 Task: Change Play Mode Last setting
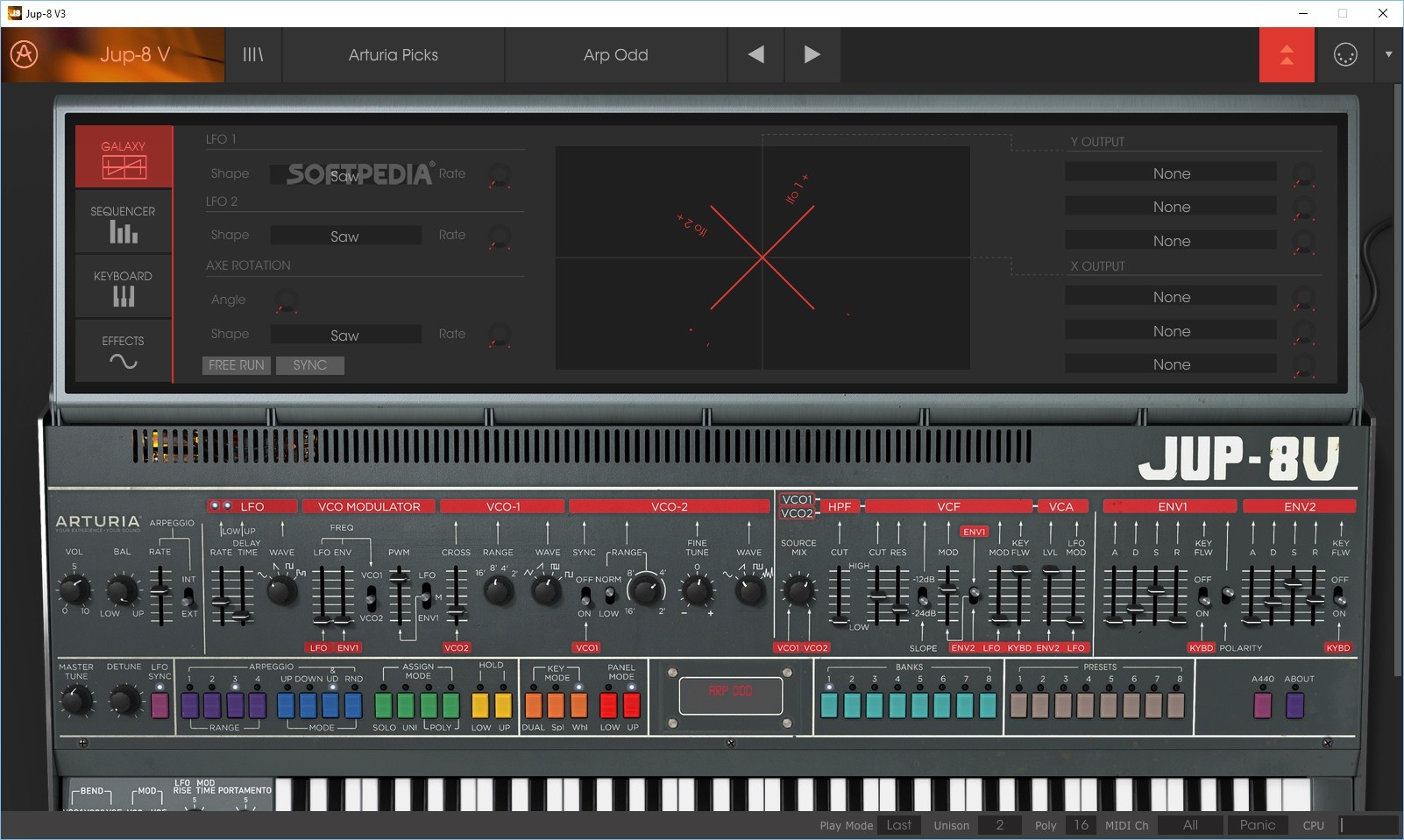pyautogui.click(x=899, y=825)
